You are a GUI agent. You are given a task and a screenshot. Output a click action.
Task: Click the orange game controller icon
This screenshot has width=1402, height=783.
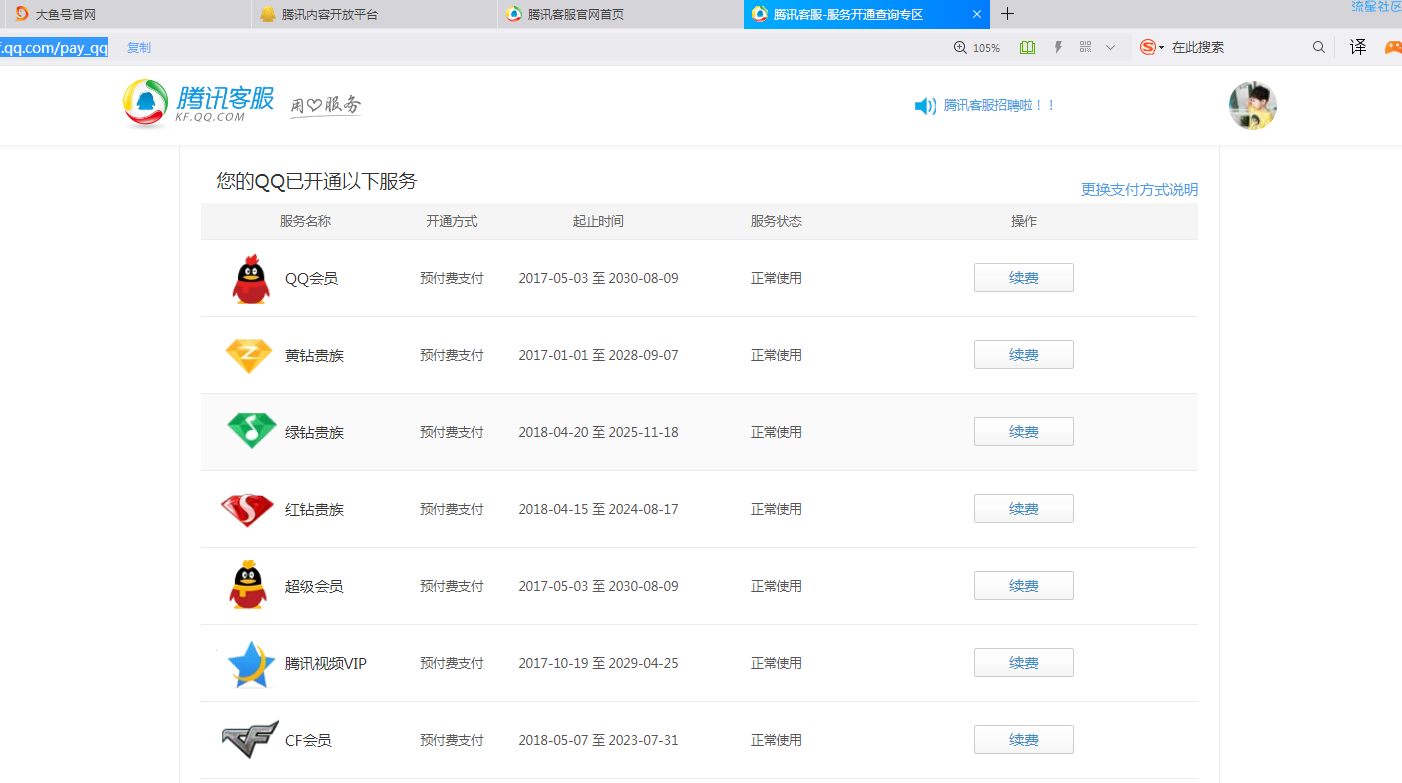[x=1392, y=47]
